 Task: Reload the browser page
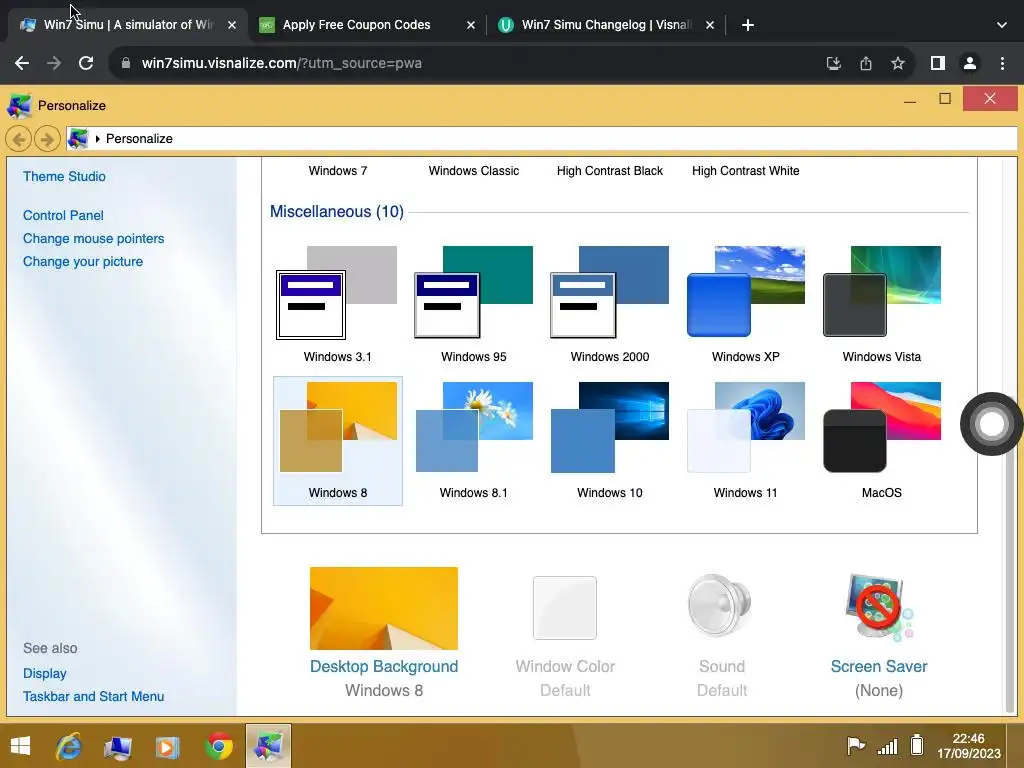(x=86, y=63)
